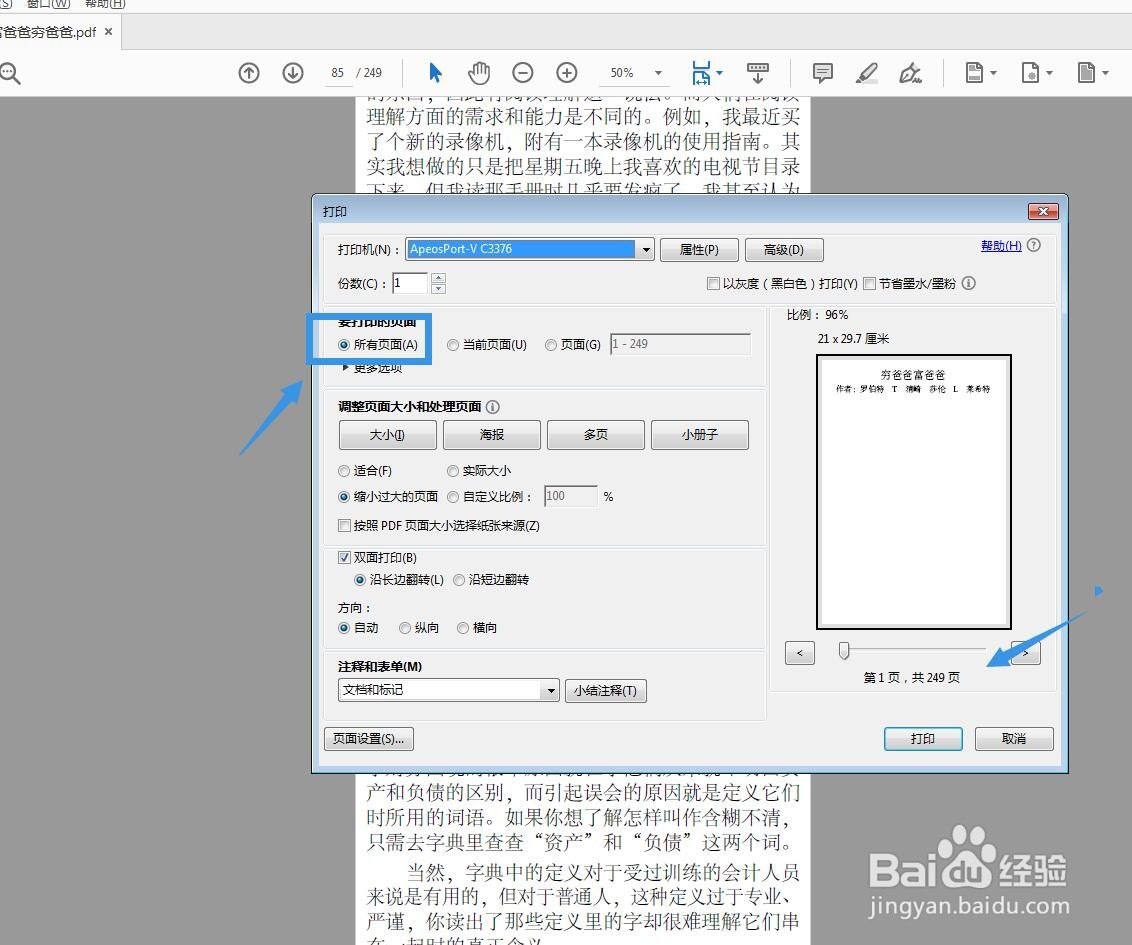Show next preview page

(1025, 653)
